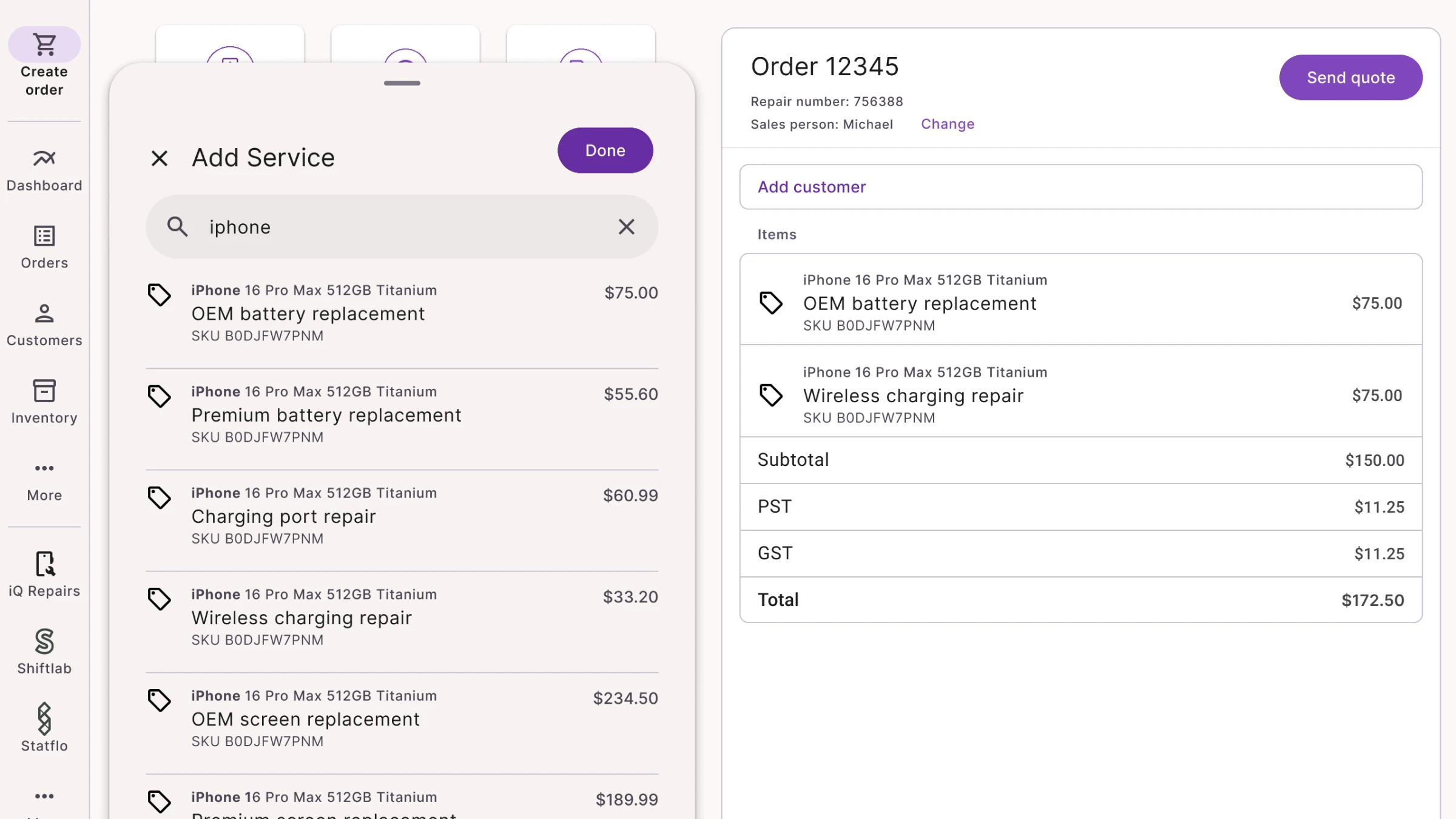Click the search magnifier icon
Screen dimensions: 1456x819
pyautogui.click(x=177, y=227)
